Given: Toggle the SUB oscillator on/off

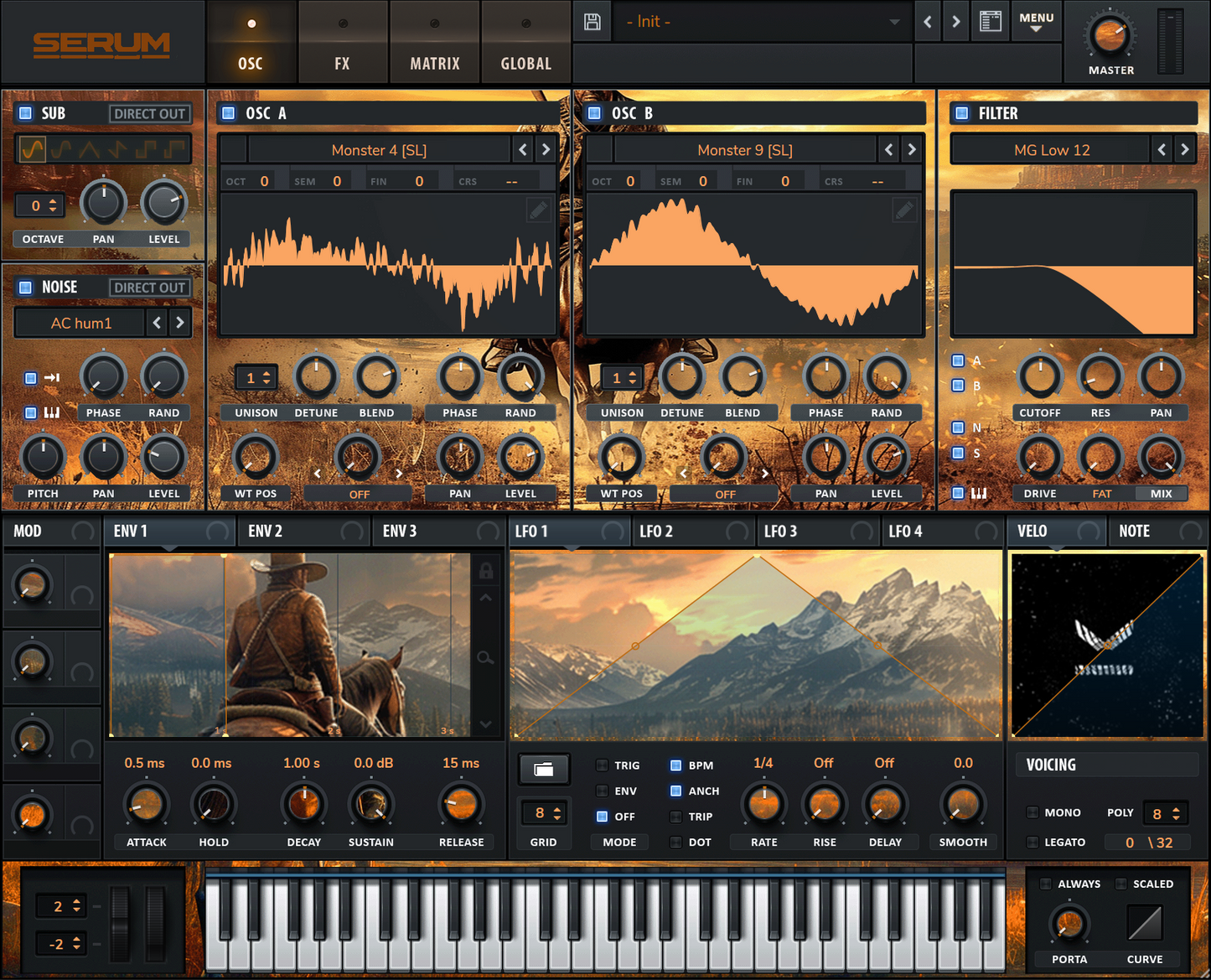Looking at the screenshot, I should click(x=25, y=113).
